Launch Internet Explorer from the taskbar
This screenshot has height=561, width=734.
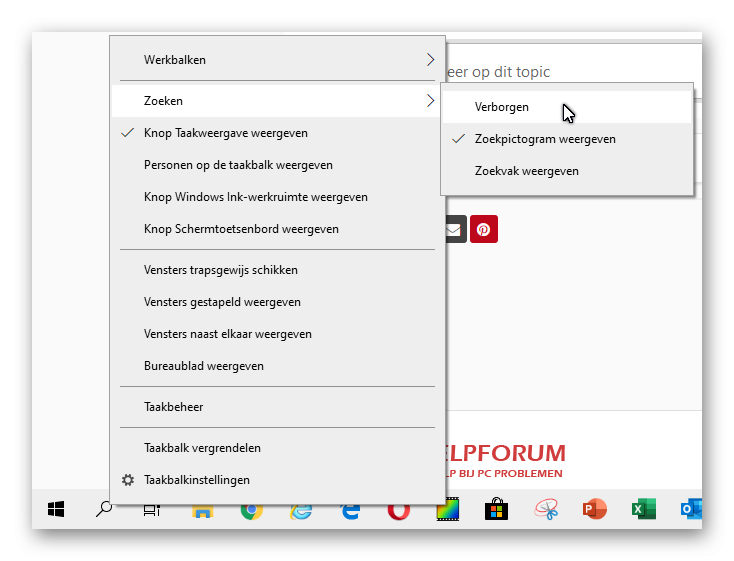(x=301, y=511)
